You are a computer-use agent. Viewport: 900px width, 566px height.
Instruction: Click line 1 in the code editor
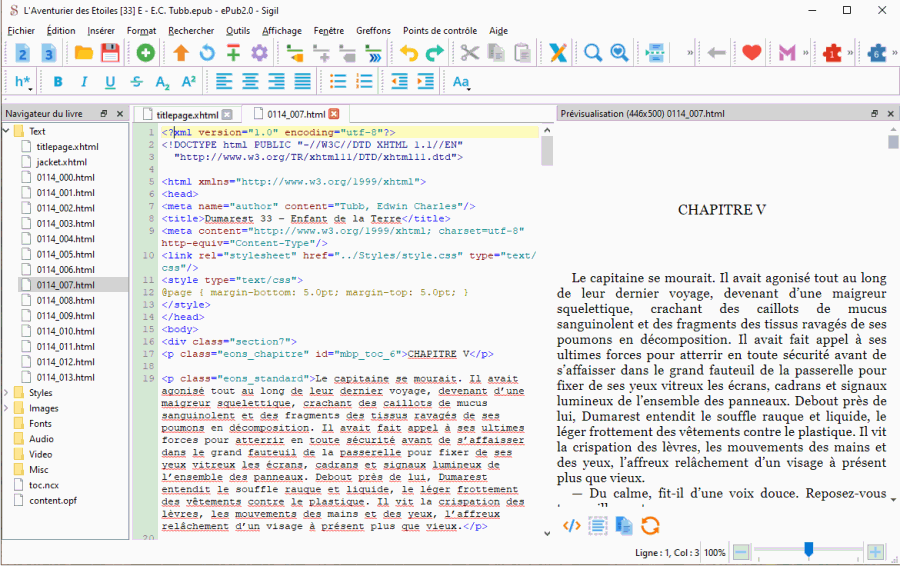[x=349, y=132]
